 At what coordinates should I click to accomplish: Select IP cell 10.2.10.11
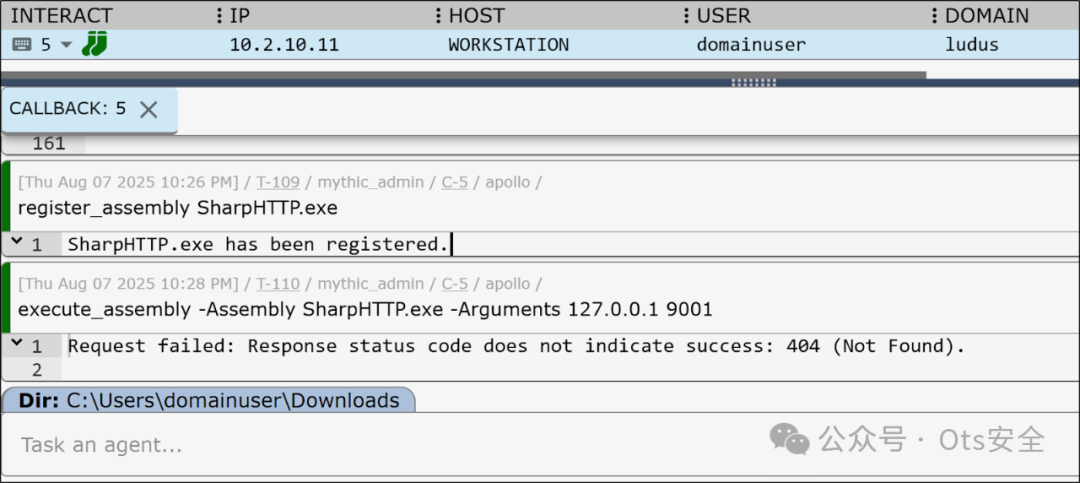(284, 45)
